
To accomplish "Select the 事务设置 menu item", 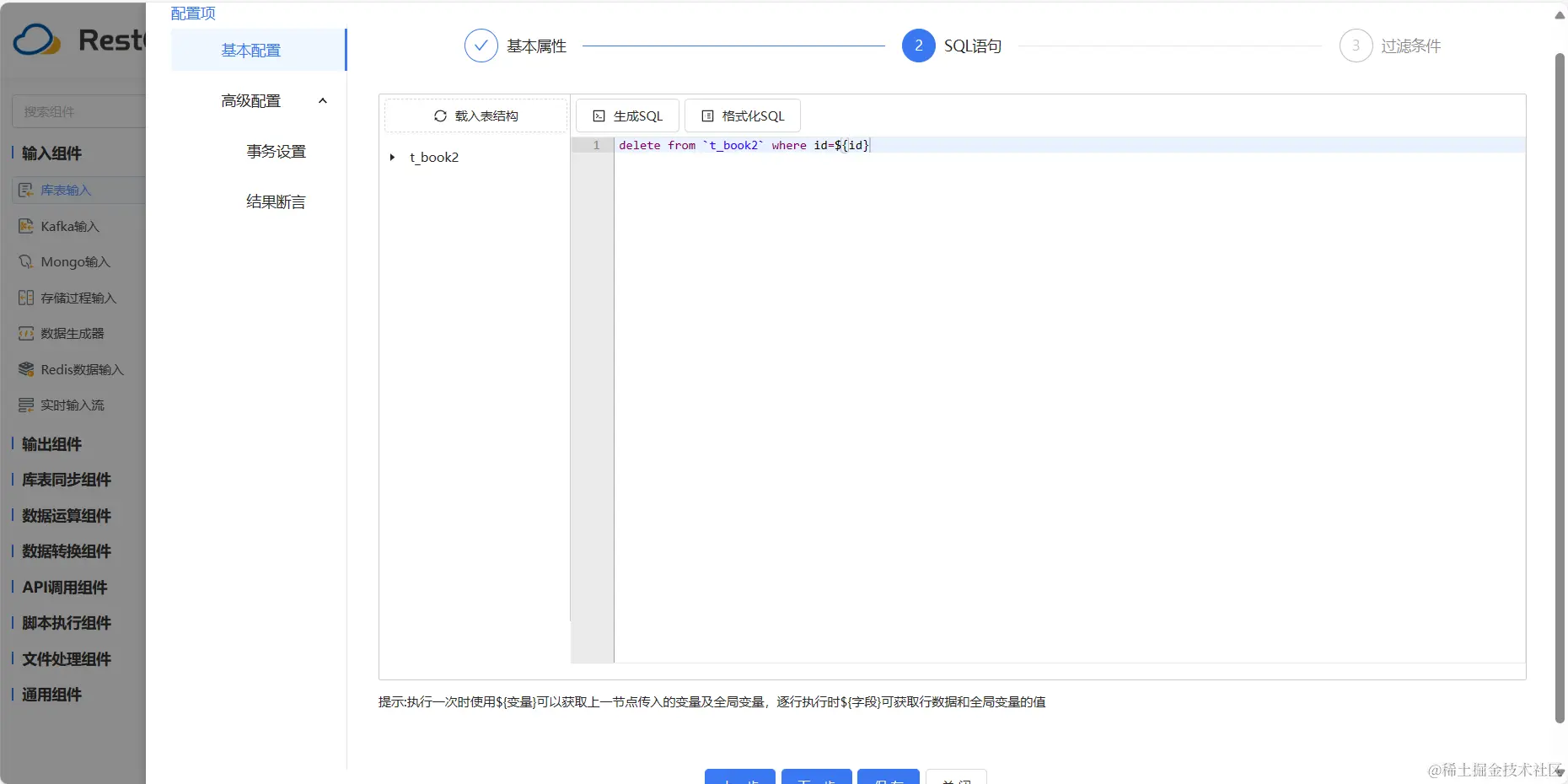I will (x=276, y=152).
